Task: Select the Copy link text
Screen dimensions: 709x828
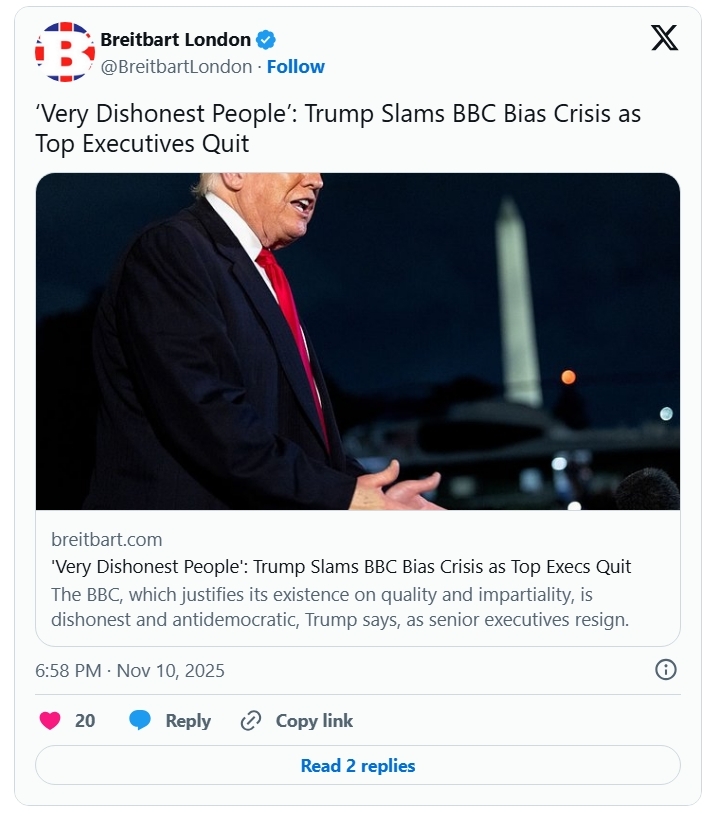Action: coord(314,720)
